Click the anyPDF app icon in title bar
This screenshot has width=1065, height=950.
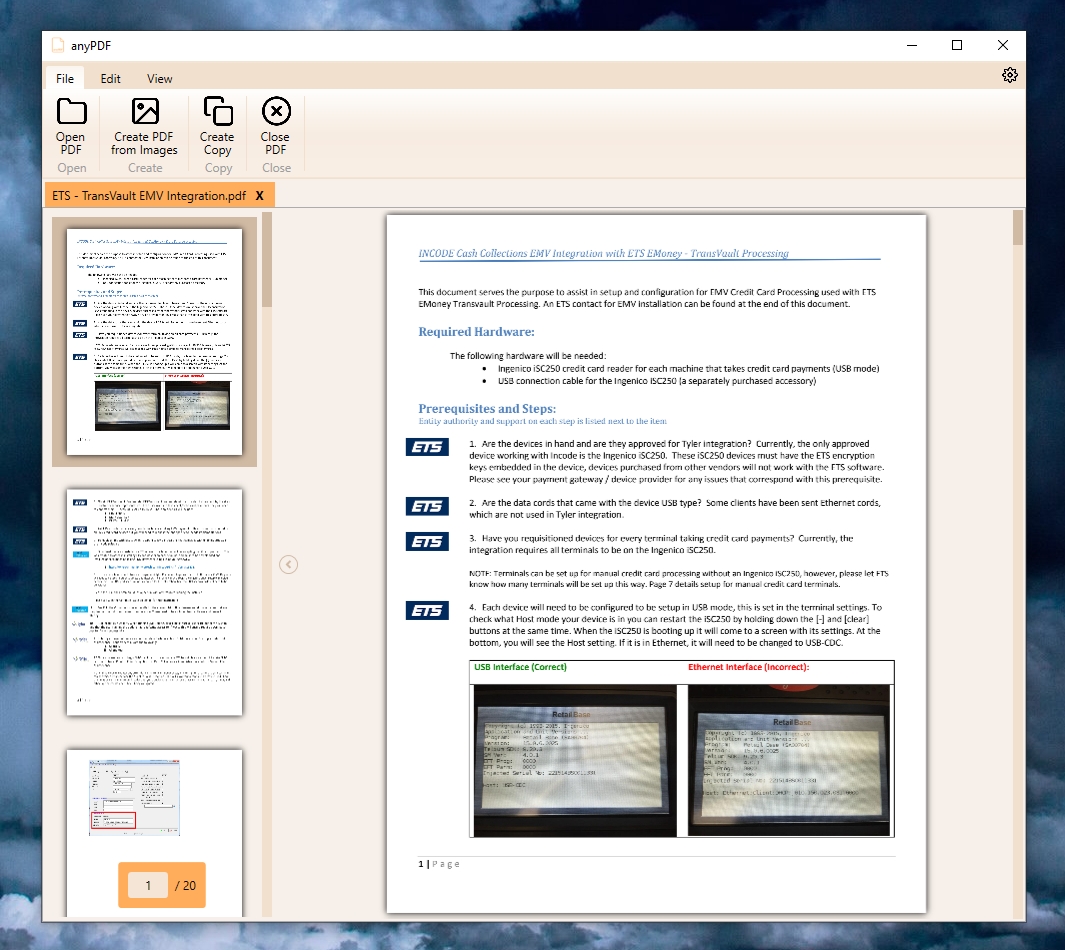coord(58,45)
